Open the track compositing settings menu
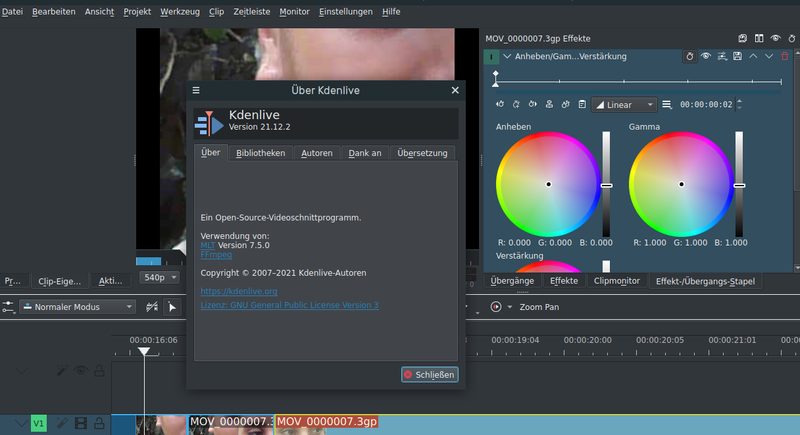800x435 pixels. tap(8, 307)
